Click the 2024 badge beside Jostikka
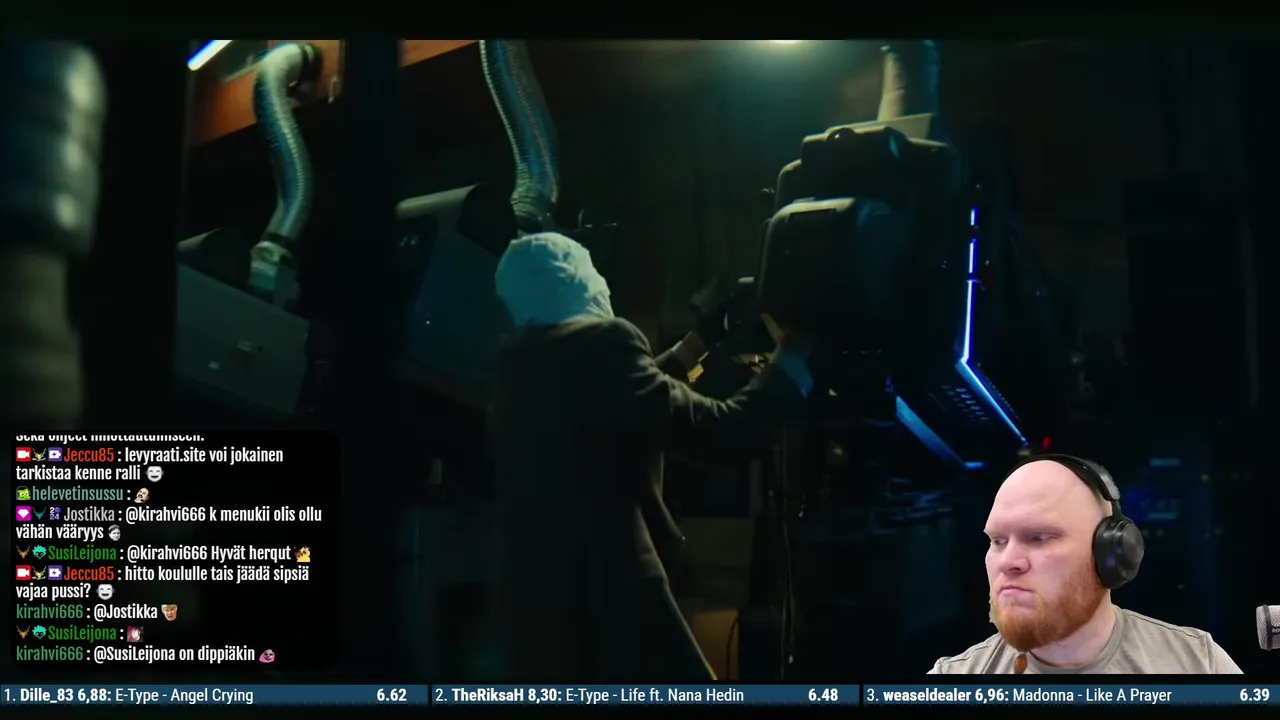This screenshot has height=720, width=1280. (x=55, y=514)
